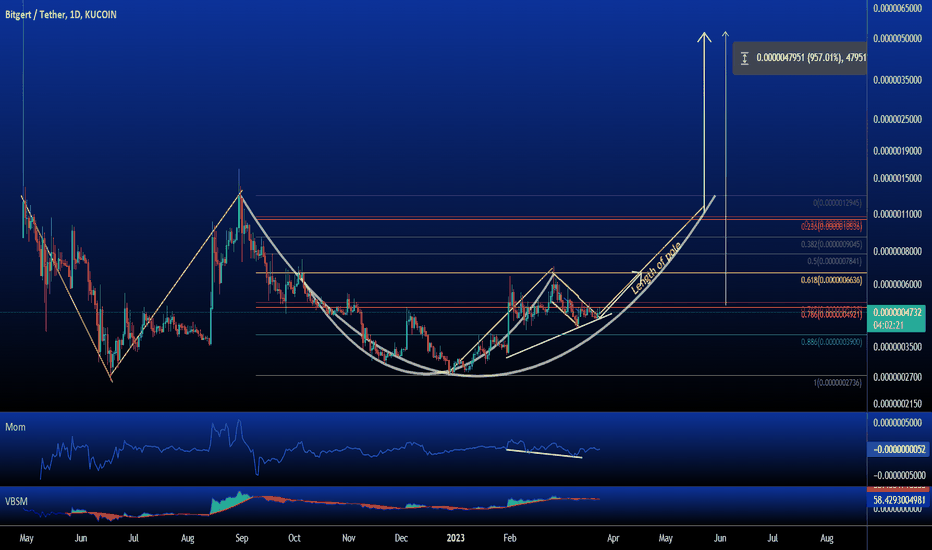Click the VBSM value tag 58.4293004981

click(898, 500)
